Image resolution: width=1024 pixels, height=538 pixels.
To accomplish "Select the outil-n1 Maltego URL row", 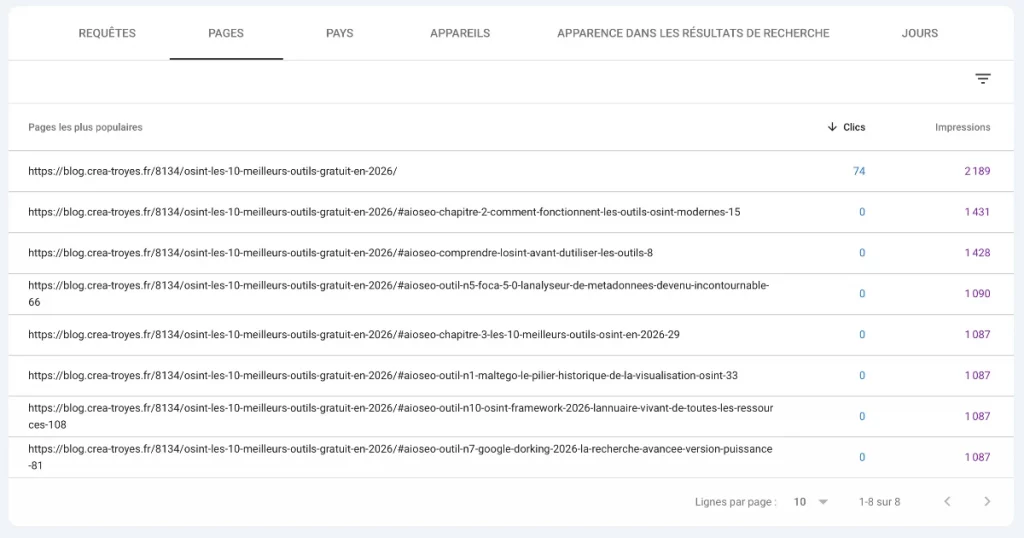I will pos(382,375).
